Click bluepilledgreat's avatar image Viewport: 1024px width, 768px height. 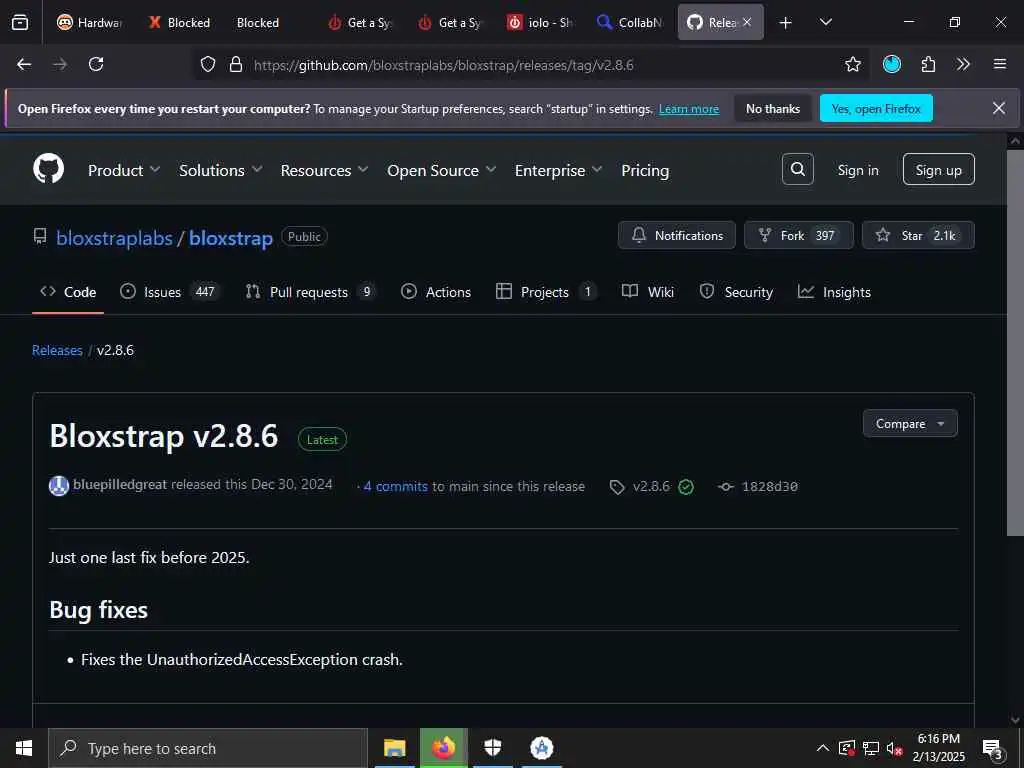click(x=59, y=486)
